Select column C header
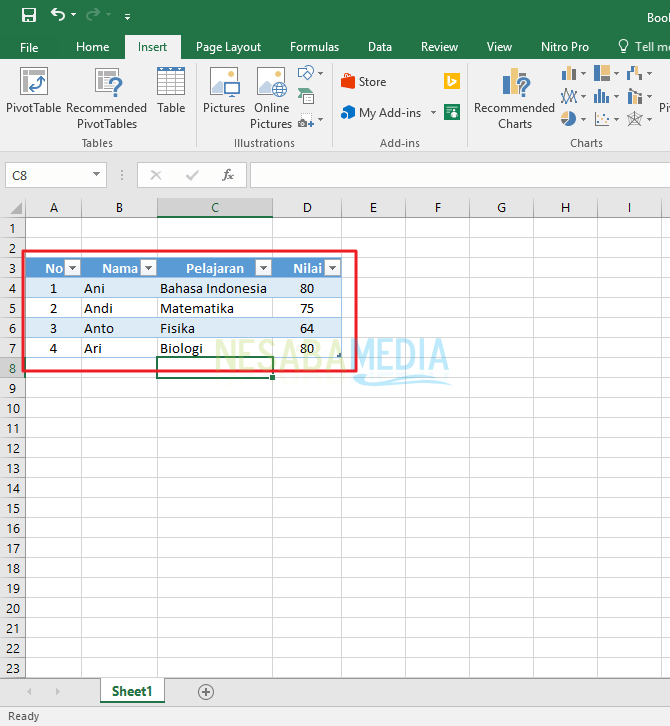This screenshot has height=726, width=670. point(215,207)
